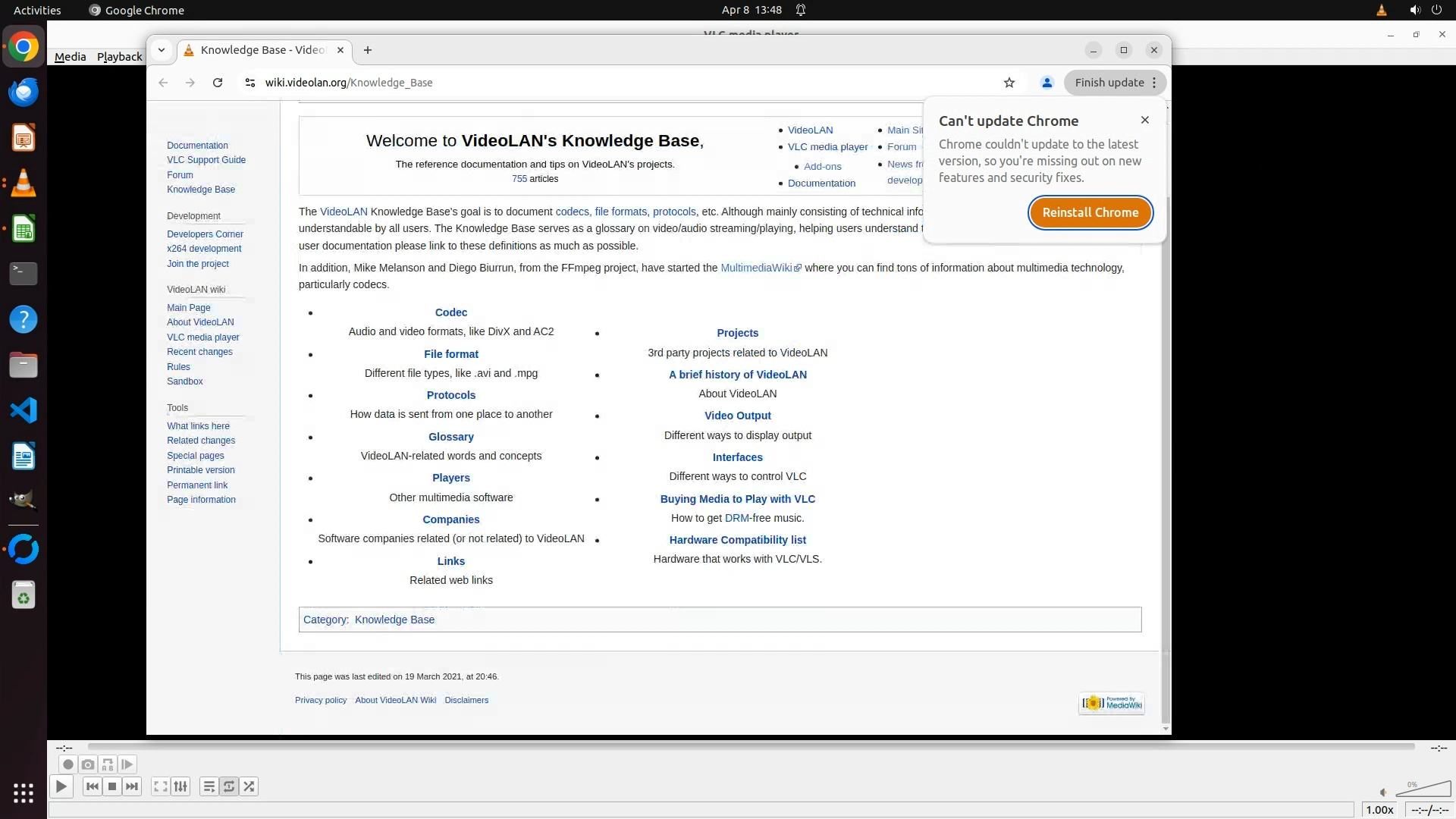Expand Chrome tab search dropdown
This screenshot has width=1456, height=819.
[162, 50]
